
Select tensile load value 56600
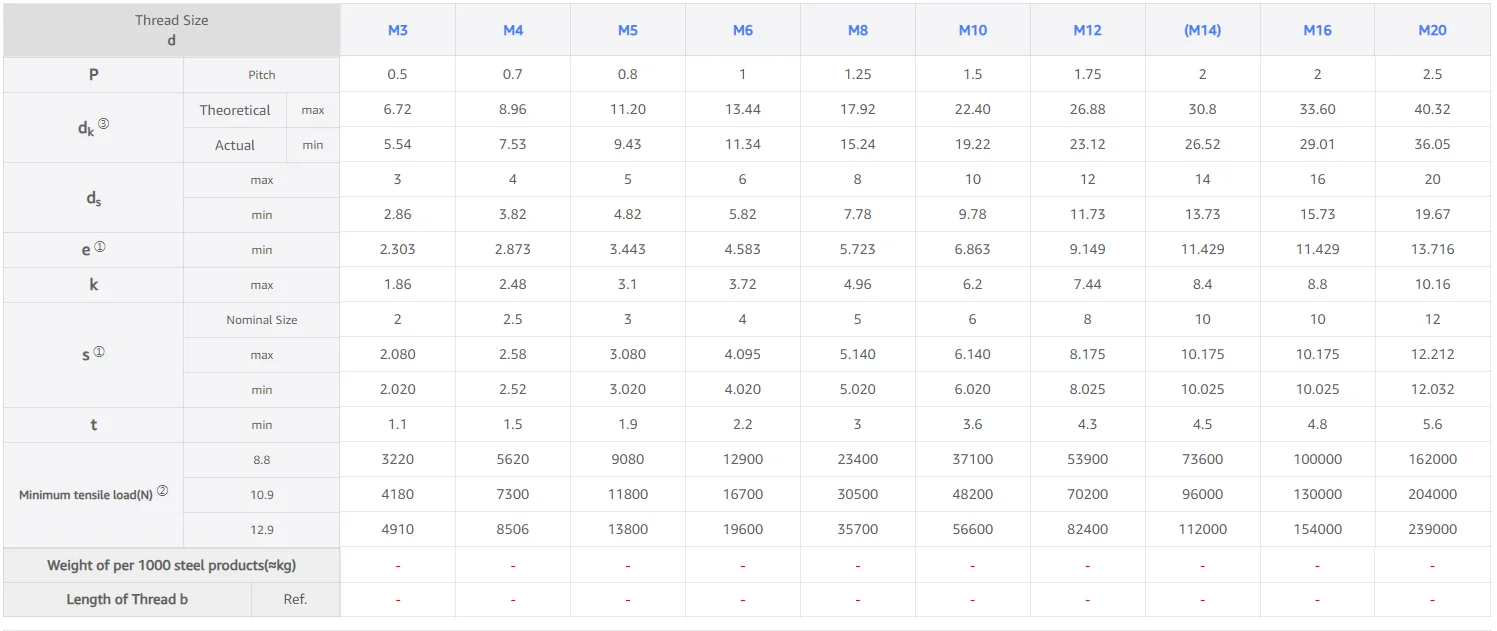(973, 529)
